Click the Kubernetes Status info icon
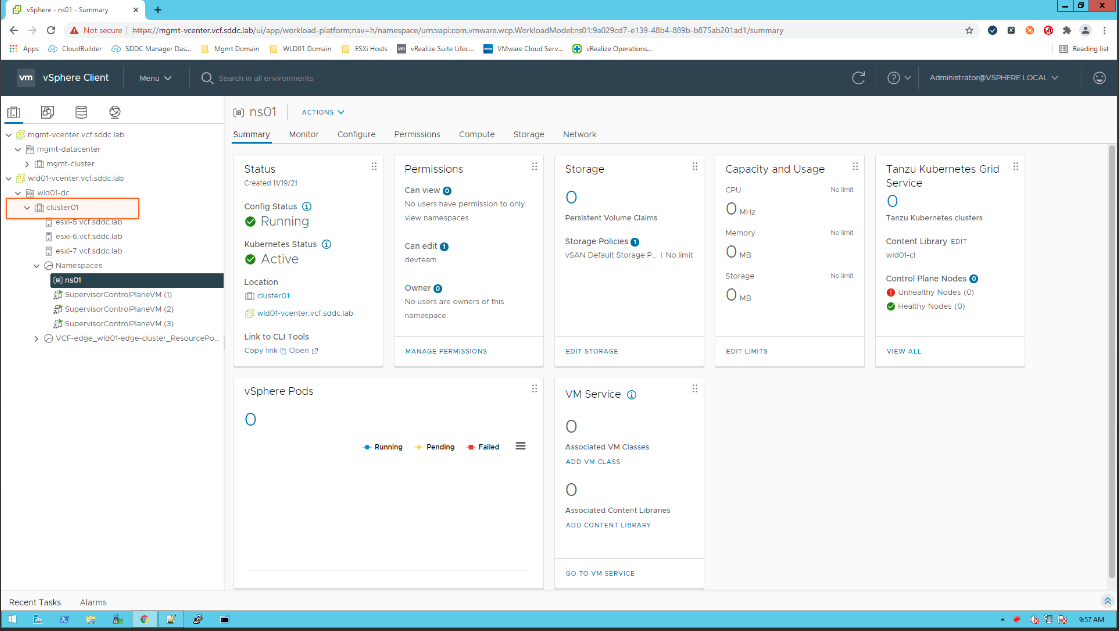Image resolution: width=1119 pixels, height=631 pixels. coord(327,244)
